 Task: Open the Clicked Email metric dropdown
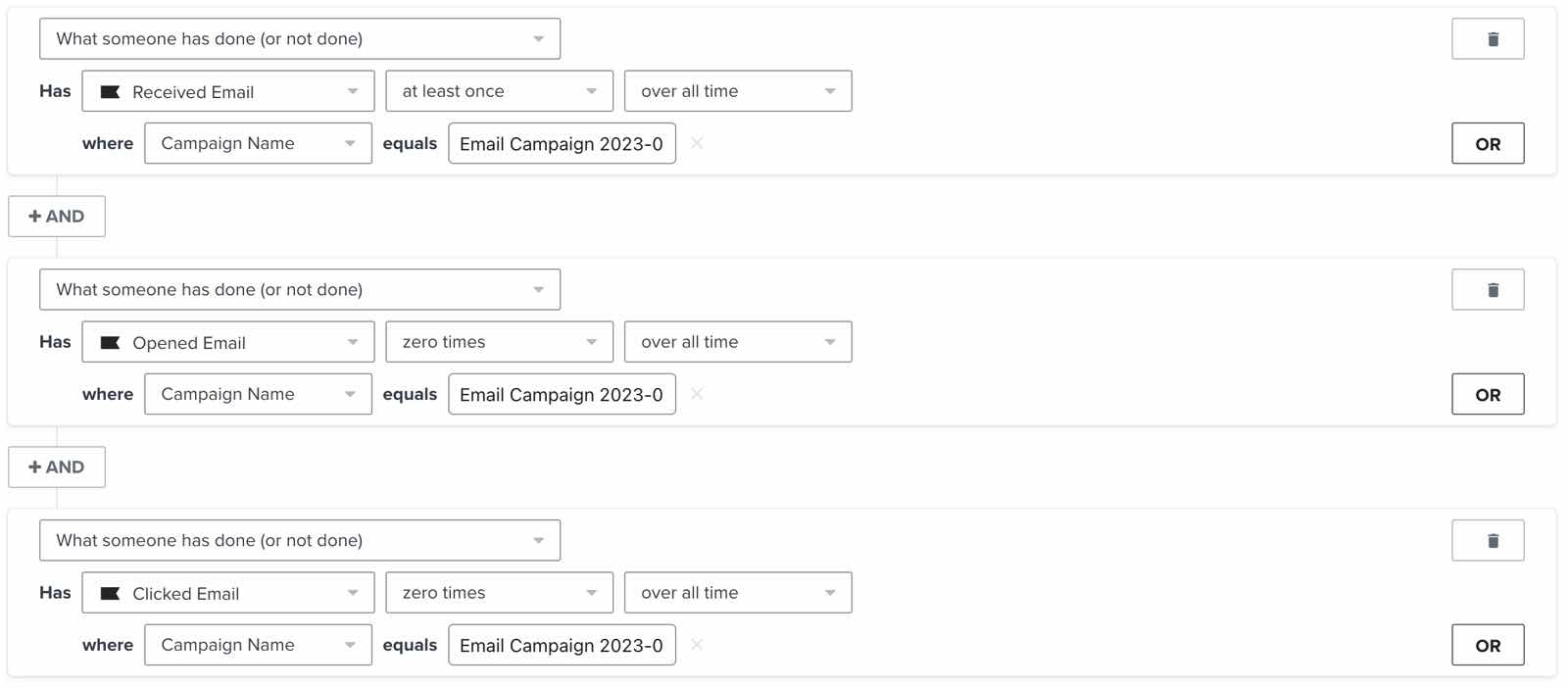point(228,593)
